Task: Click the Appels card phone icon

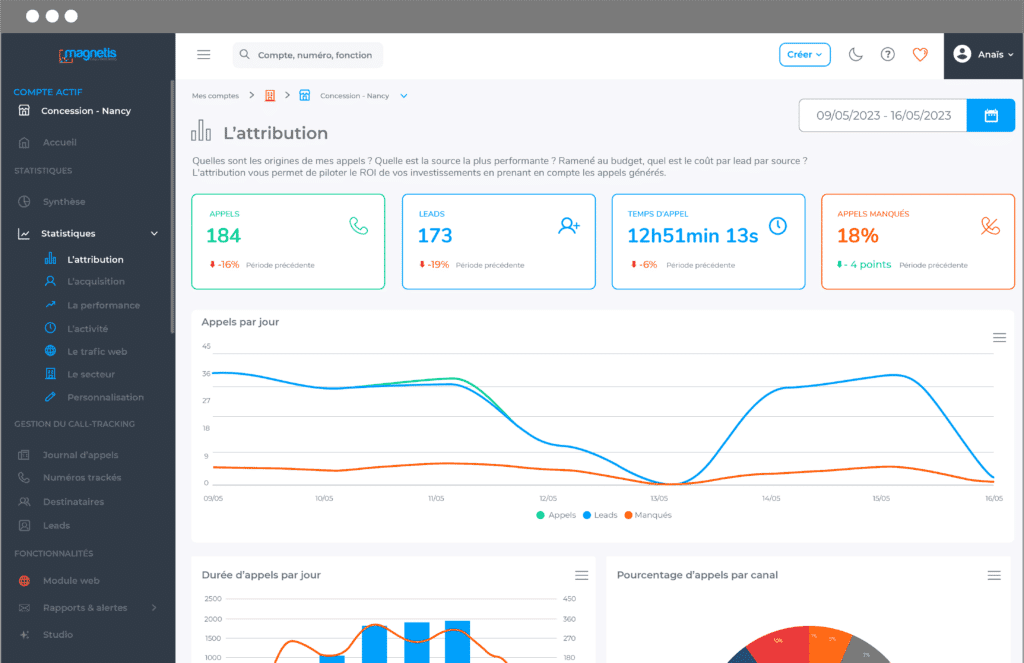Action: [x=359, y=226]
